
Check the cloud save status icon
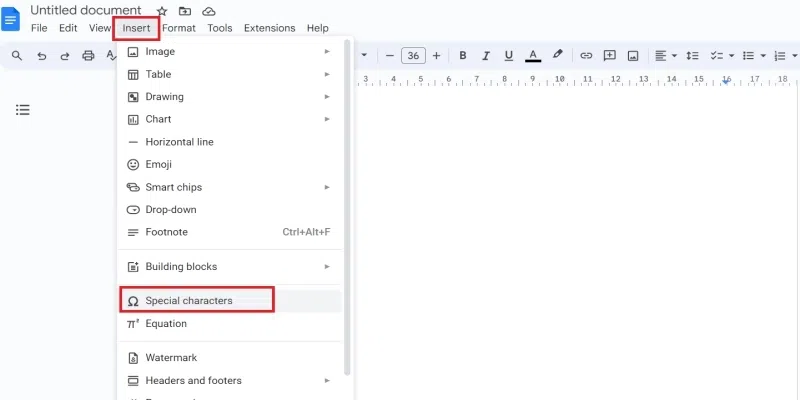point(208,11)
